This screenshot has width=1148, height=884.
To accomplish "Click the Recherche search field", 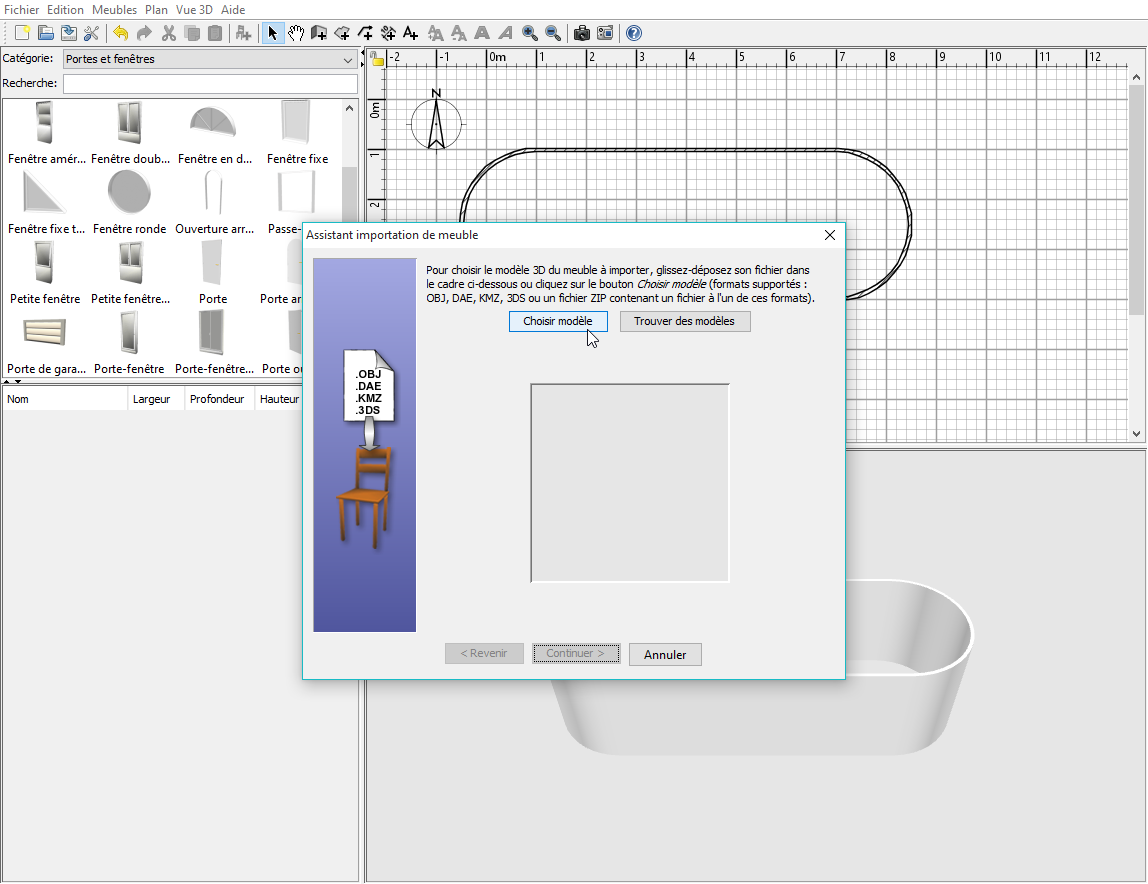I will point(210,83).
